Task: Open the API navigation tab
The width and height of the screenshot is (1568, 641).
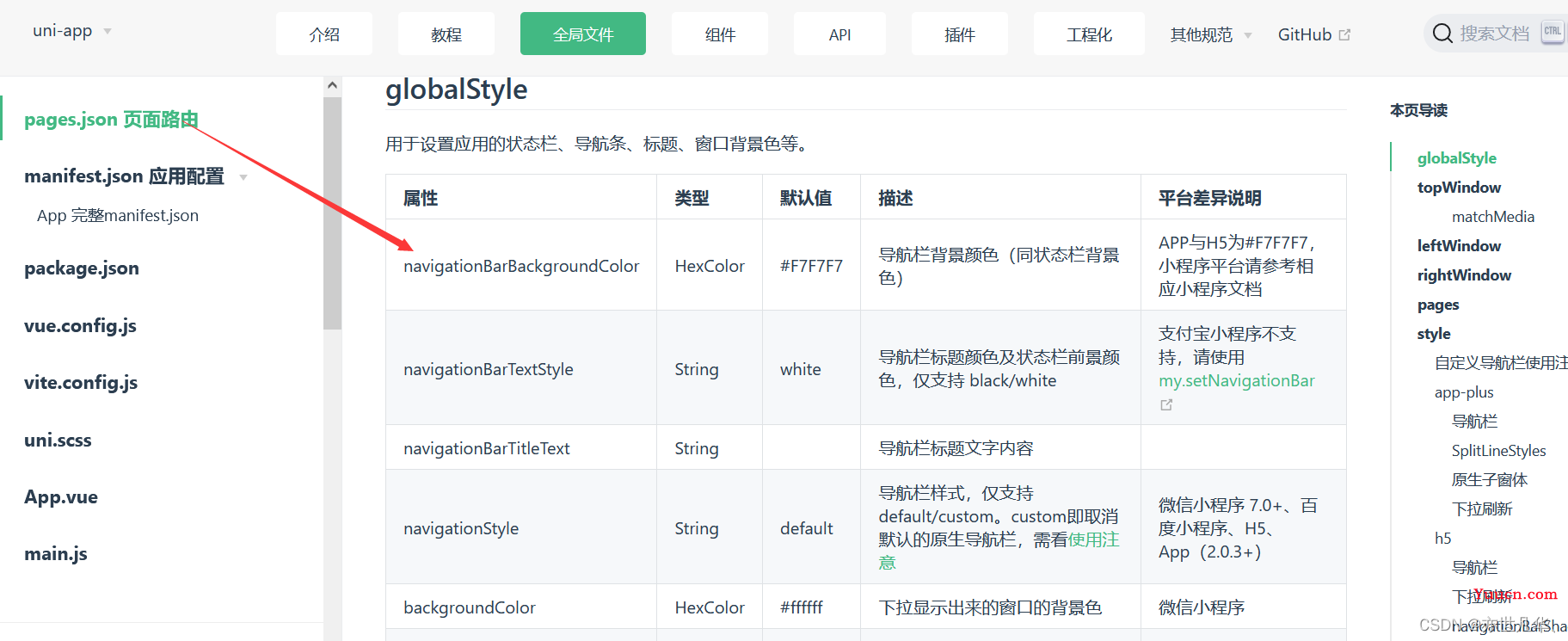Action: (839, 34)
